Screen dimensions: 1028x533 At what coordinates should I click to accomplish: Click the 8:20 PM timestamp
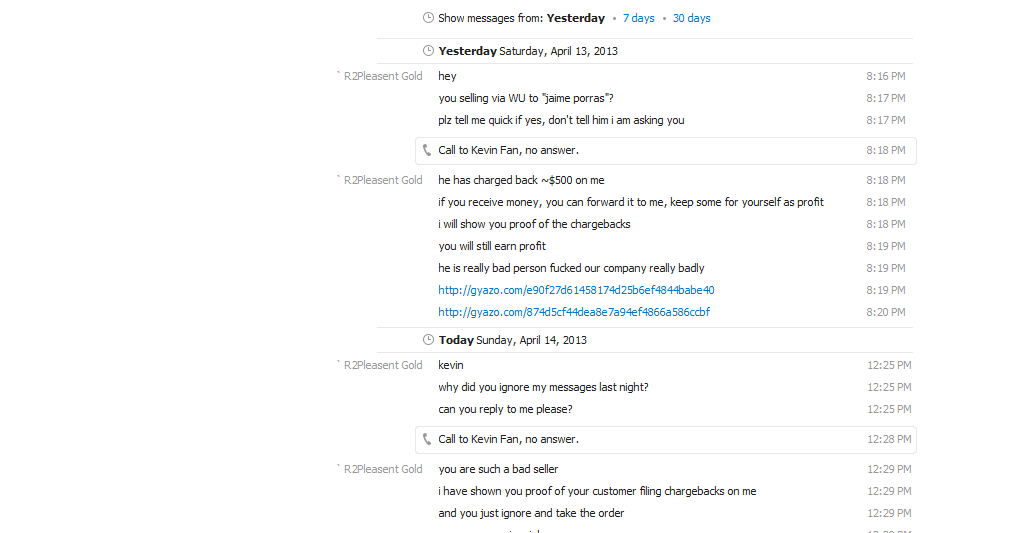point(885,312)
